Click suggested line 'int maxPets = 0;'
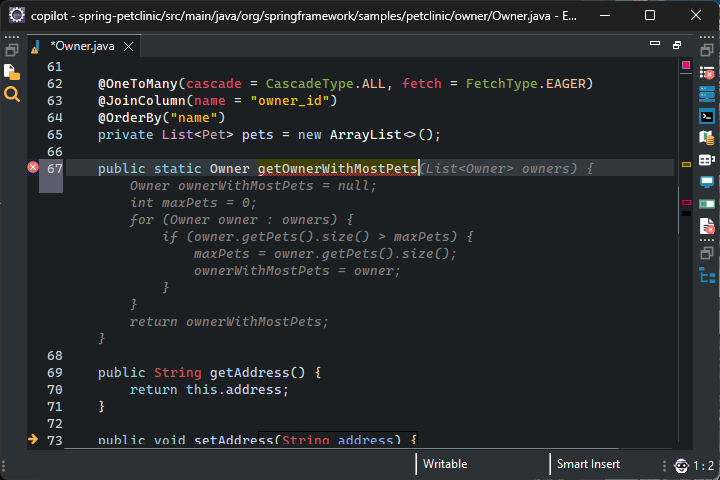The image size is (720, 480). [193, 203]
